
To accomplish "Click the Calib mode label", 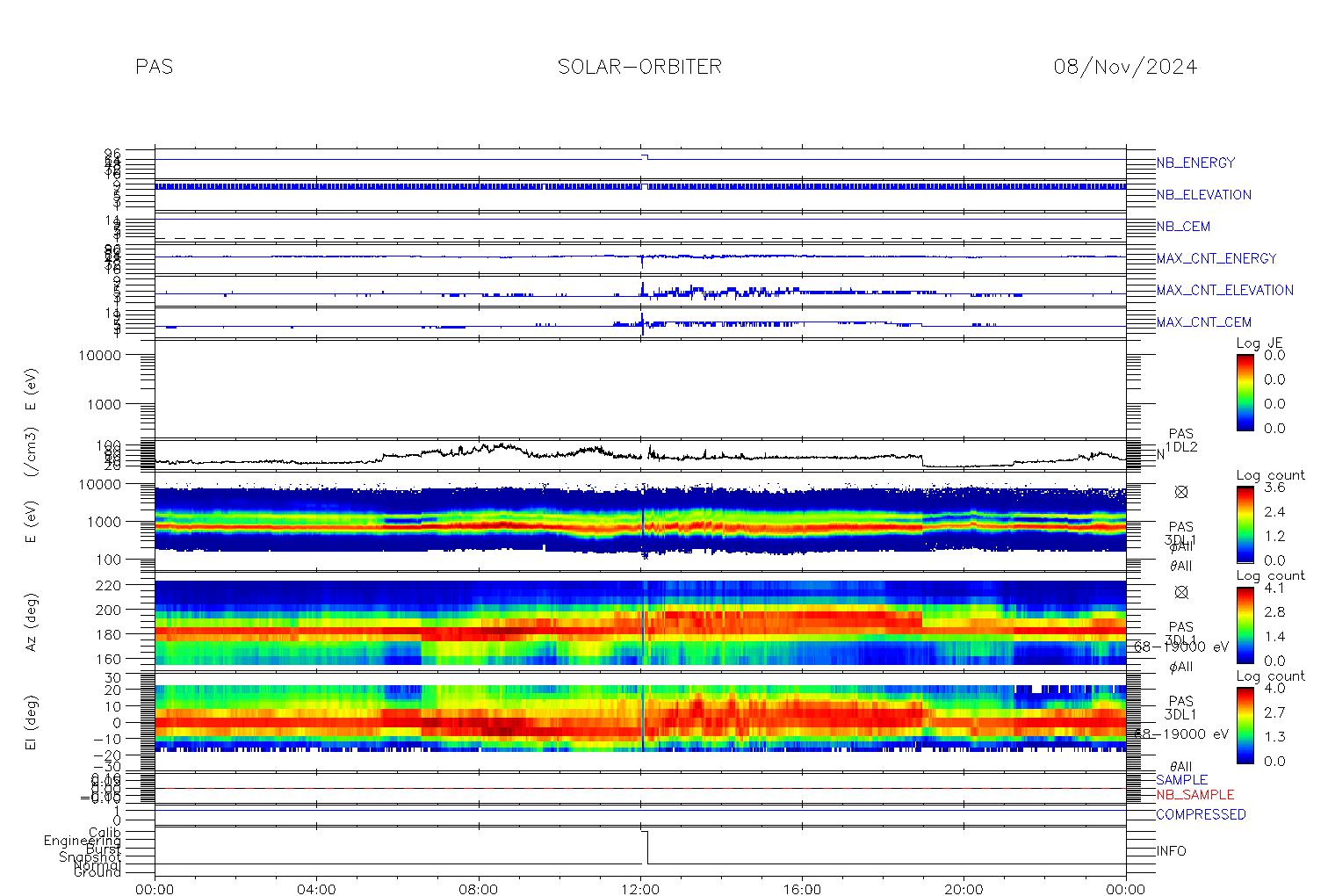I will pos(105,832).
